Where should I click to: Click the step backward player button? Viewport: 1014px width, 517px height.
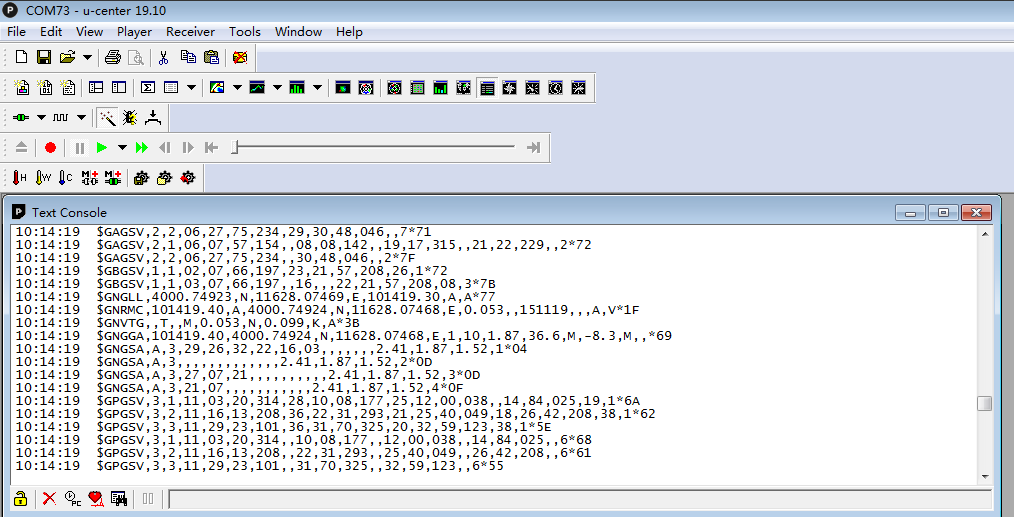tap(165, 148)
